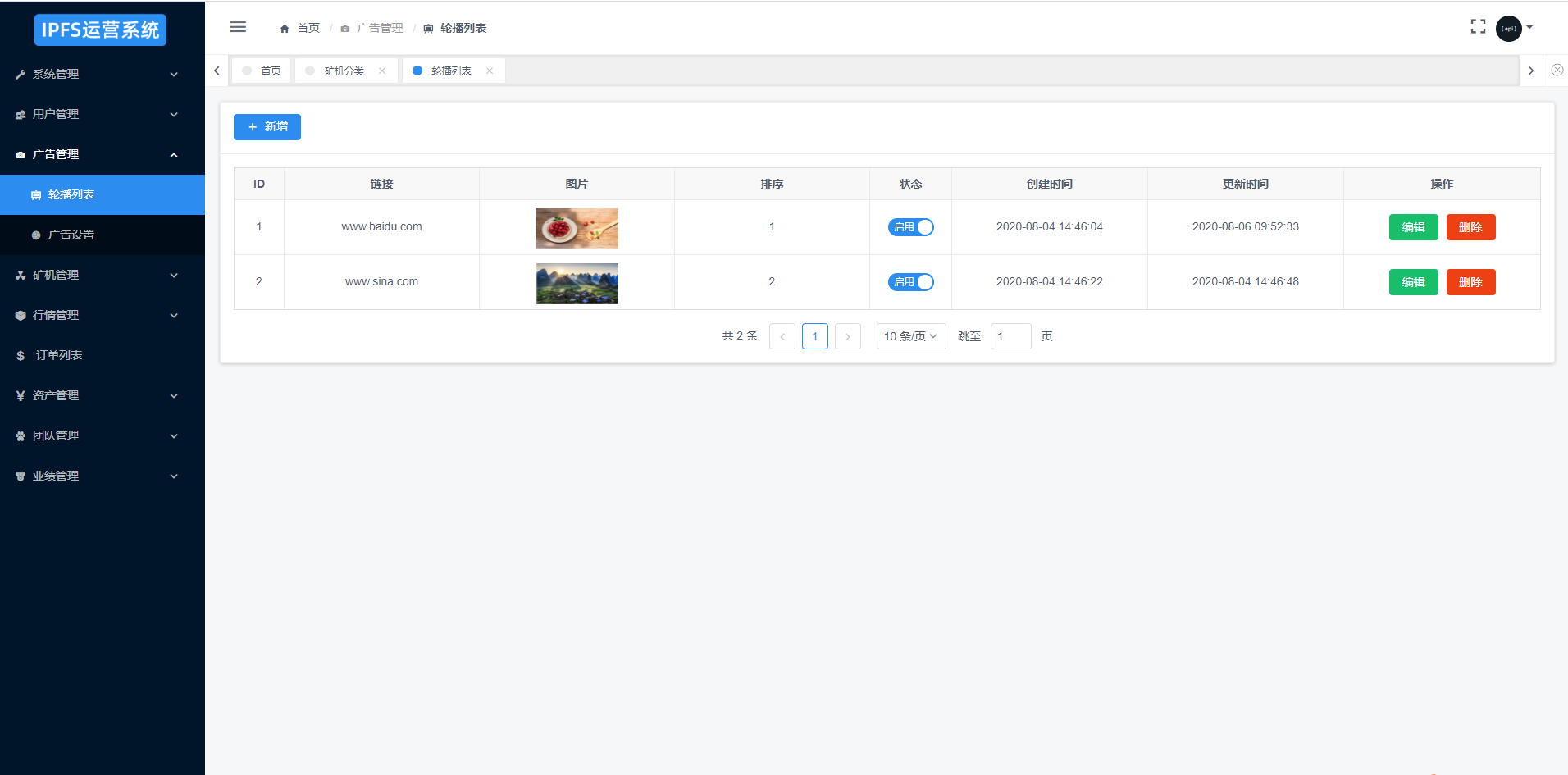Open 广告设置 in the sidebar

point(71,235)
